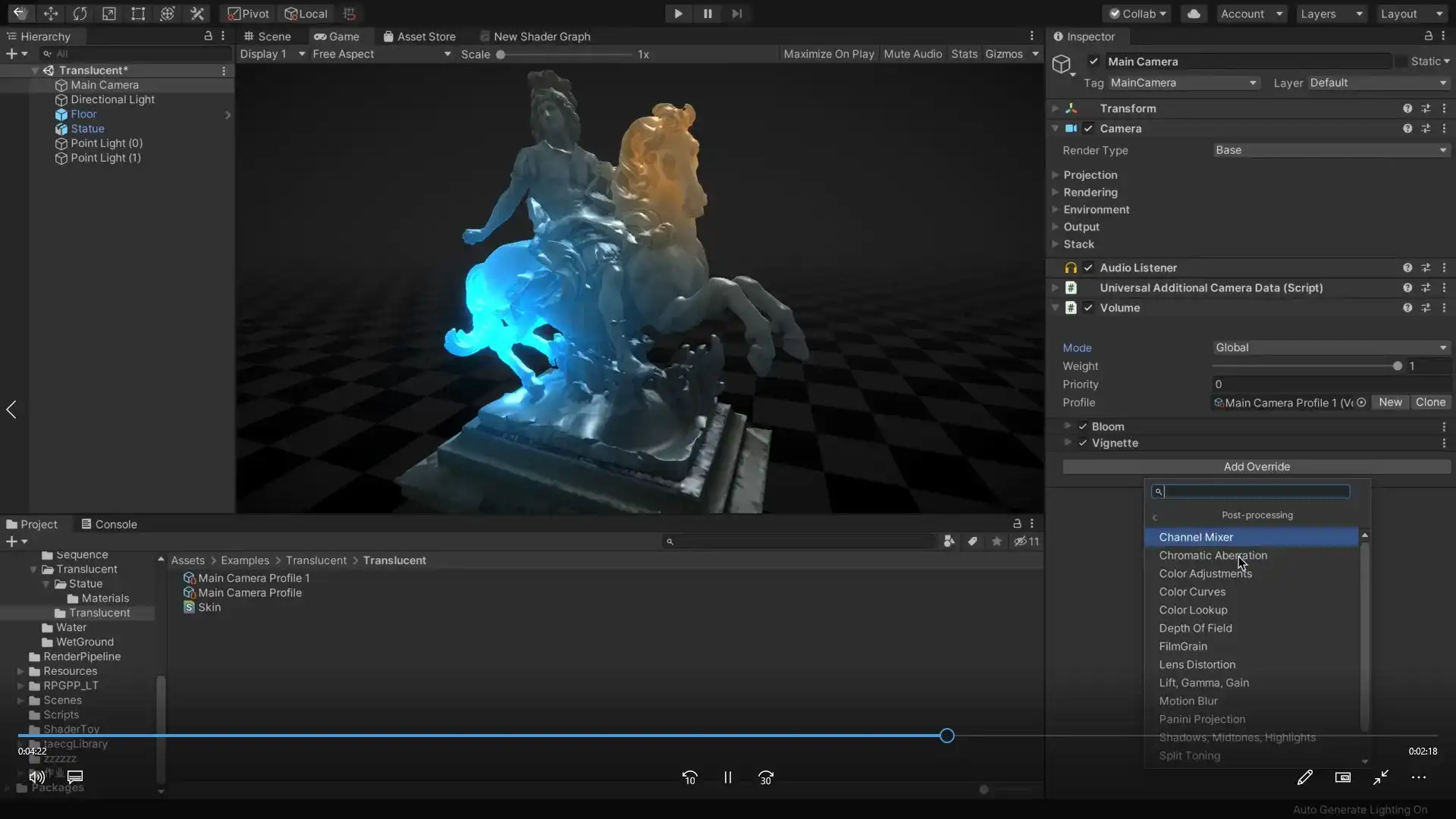Click the pencil annotation icon bottom right
Screen dimensions: 1456x819
[1305, 777]
